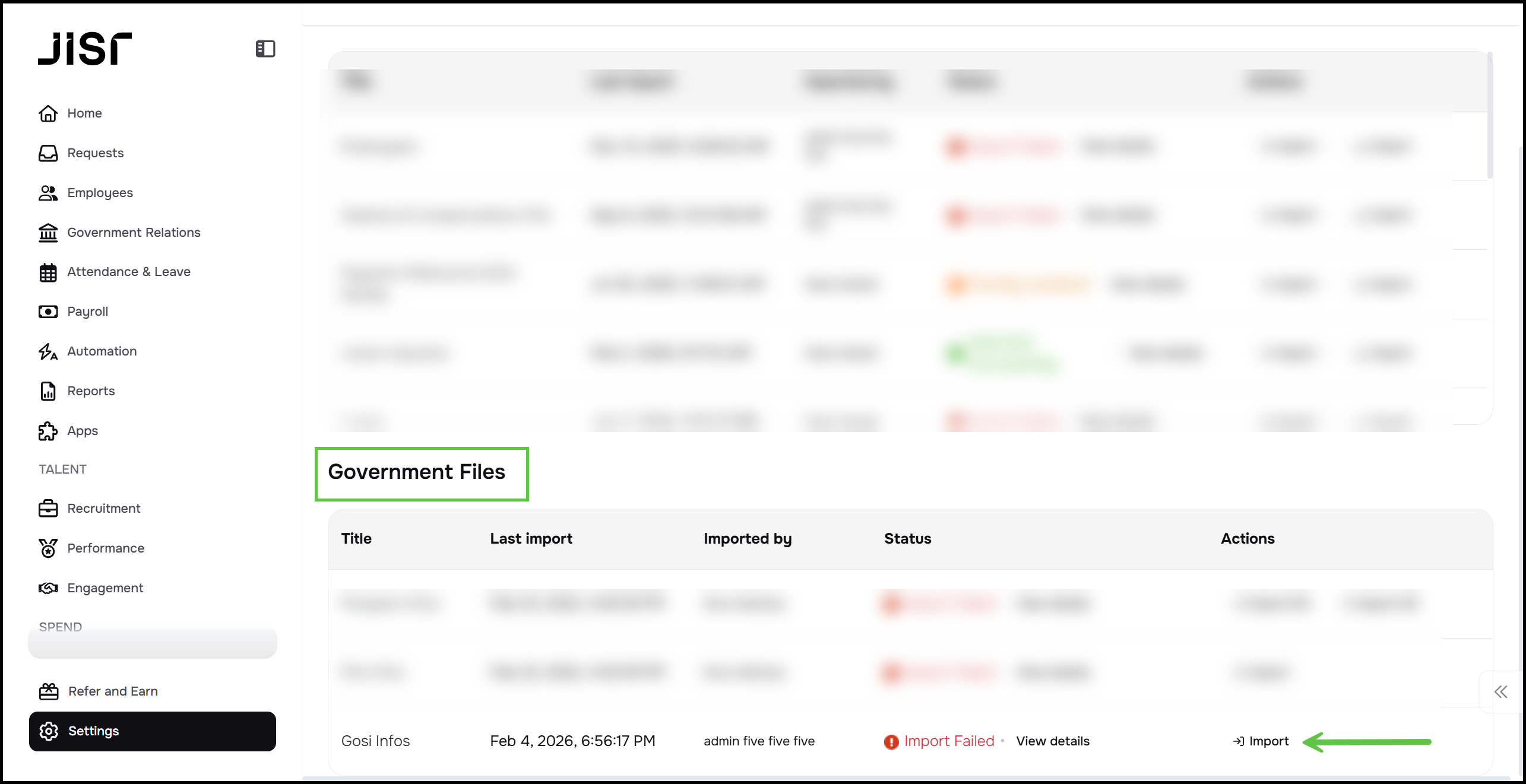Open Recruitment in the sidebar
Screen dimensions: 1526x784
(x=103, y=509)
